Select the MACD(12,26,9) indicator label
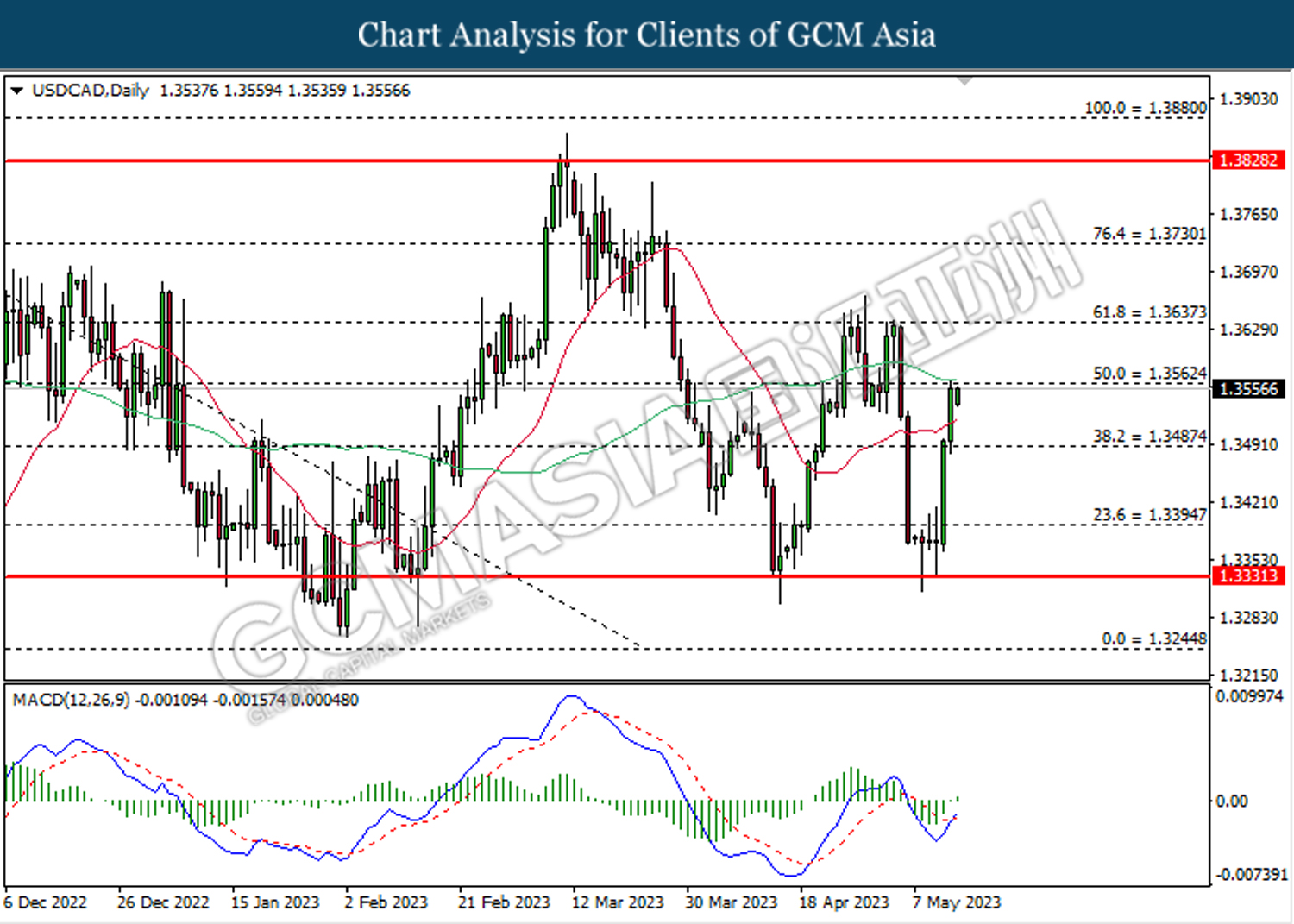This screenshot has width=1294, height=924. (x=72, y=700)
